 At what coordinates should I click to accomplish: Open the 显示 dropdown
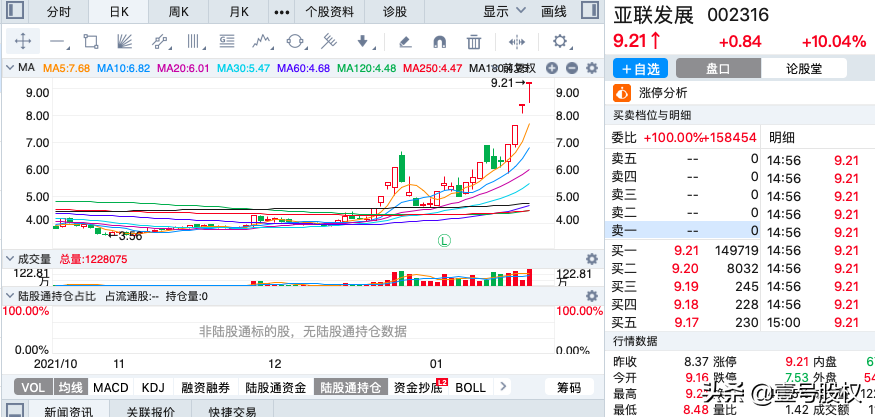point(504,11)
